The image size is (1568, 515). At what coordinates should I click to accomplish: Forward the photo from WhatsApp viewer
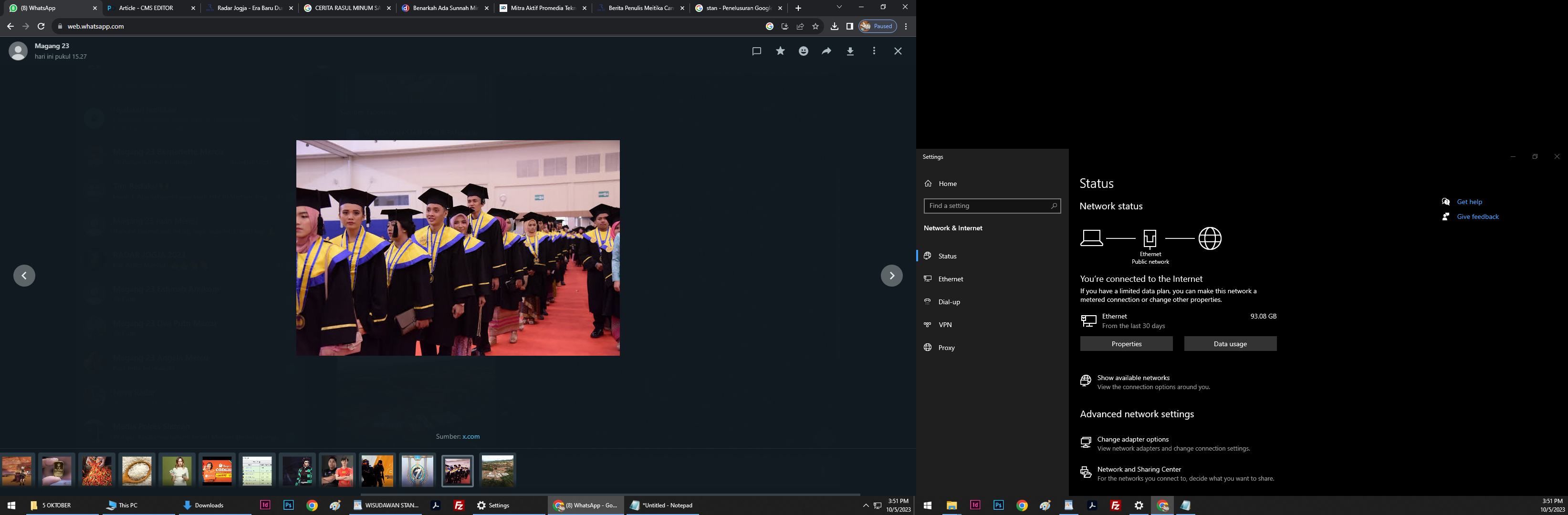(826, 51)
